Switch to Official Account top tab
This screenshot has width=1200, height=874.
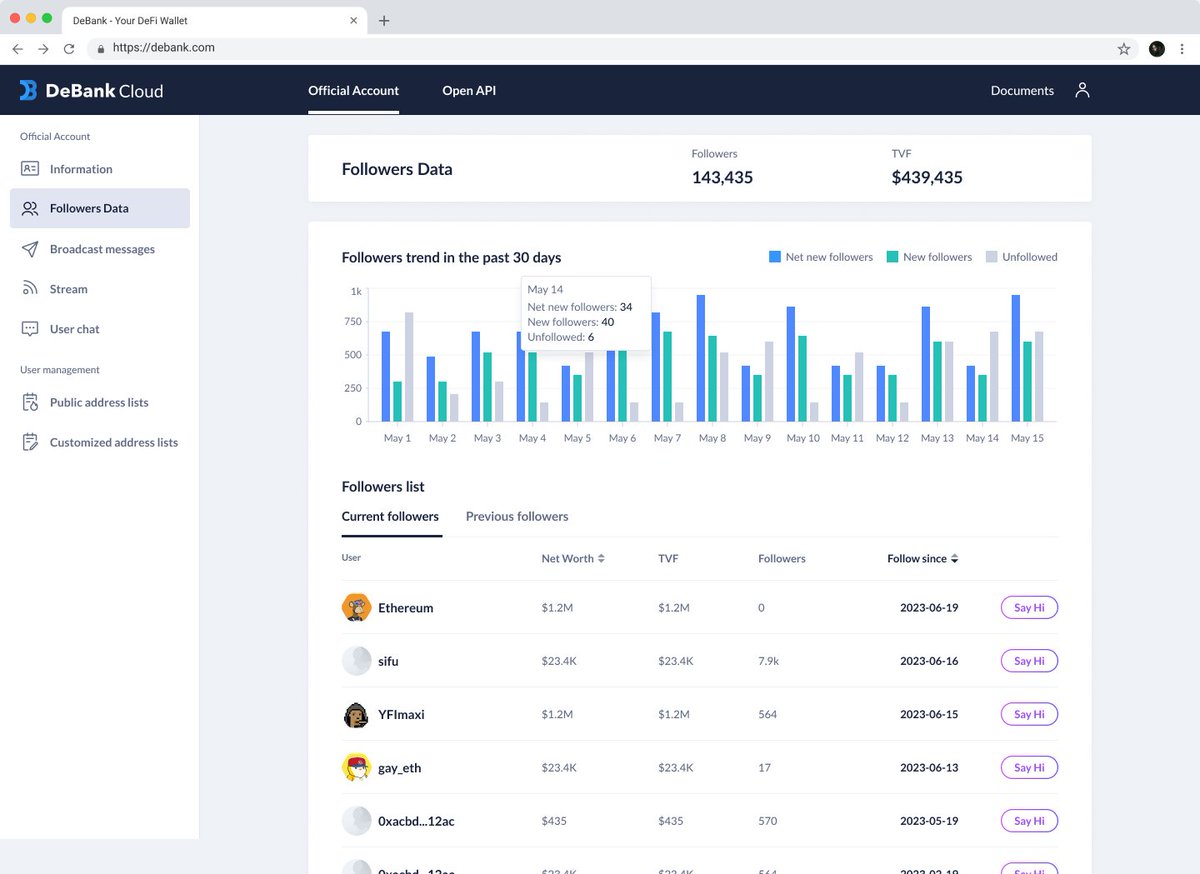coord(353,90)
